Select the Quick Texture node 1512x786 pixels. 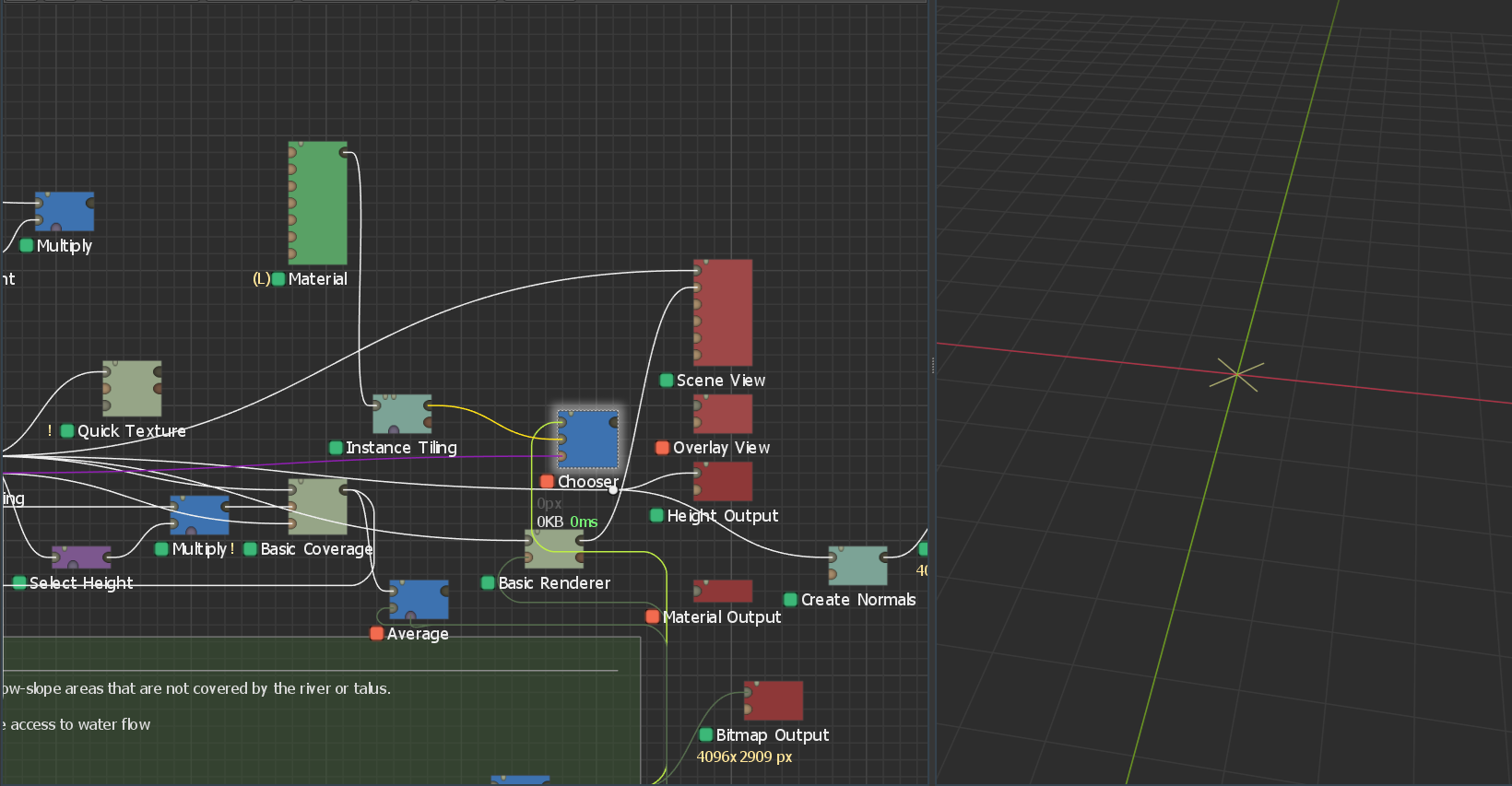132,388
